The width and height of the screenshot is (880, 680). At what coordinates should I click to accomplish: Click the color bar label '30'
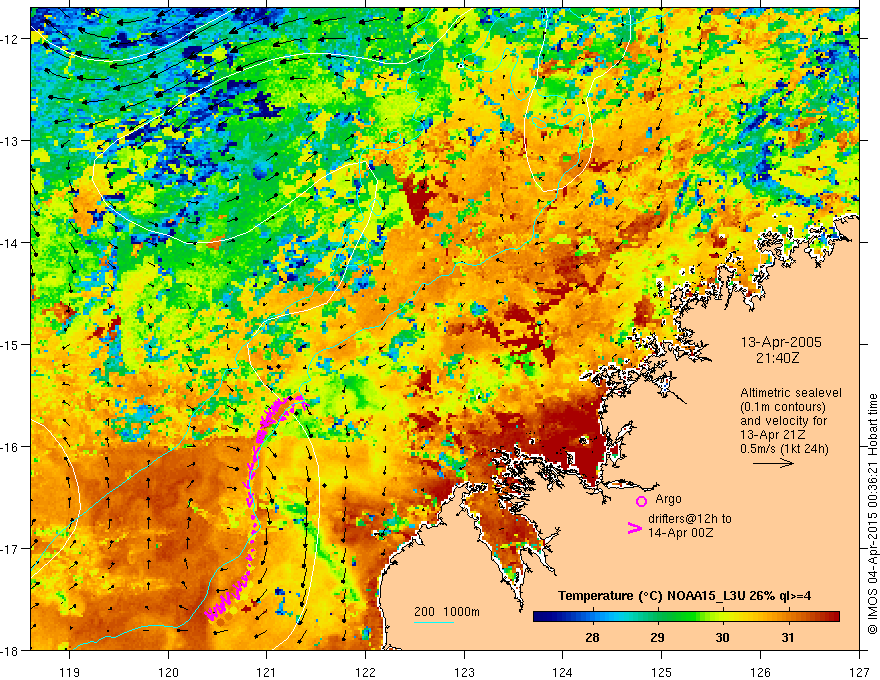pos(722,637)
